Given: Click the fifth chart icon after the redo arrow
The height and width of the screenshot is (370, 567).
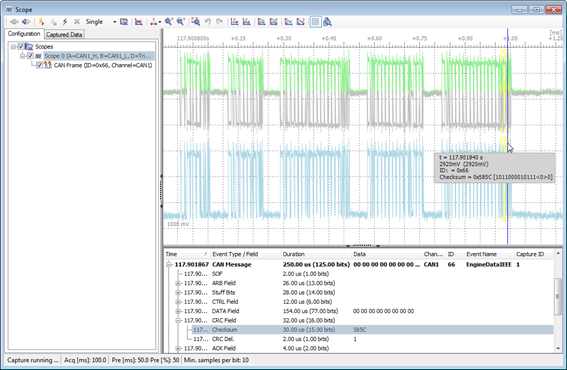Looking at the screenshot, I should [289, 22].
